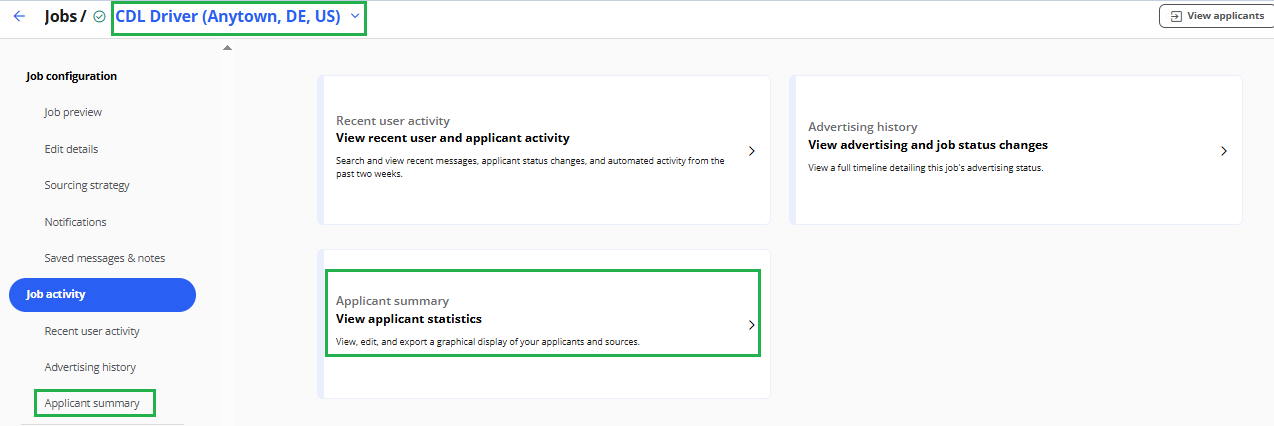Open Job preview in sidebar
The width and height of the screenshot is (1274, 426).
point(73,112)
